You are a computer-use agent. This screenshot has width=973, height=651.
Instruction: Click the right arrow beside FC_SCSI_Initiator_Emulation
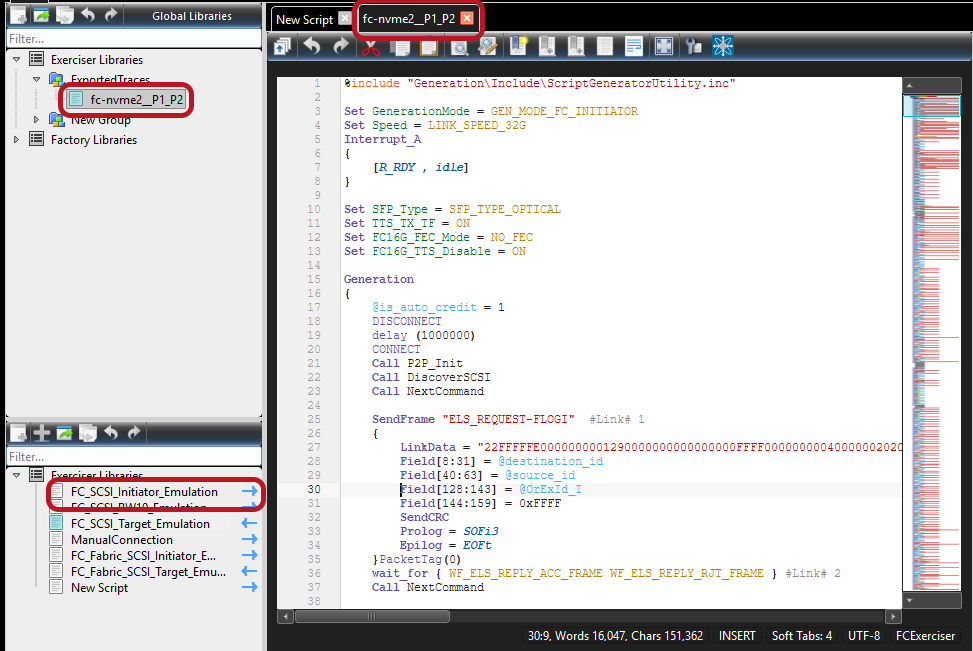(249, 491)
